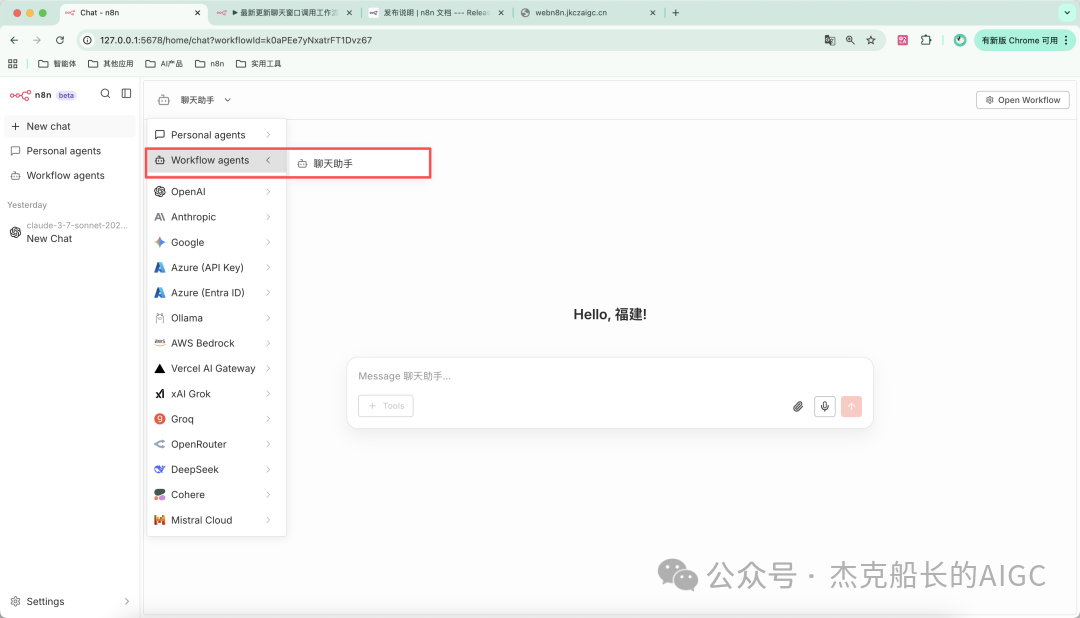This screenshot has width=1080, height=618.
Task: Expand the Anthropic submenu chevron
Action: (268, 217)
